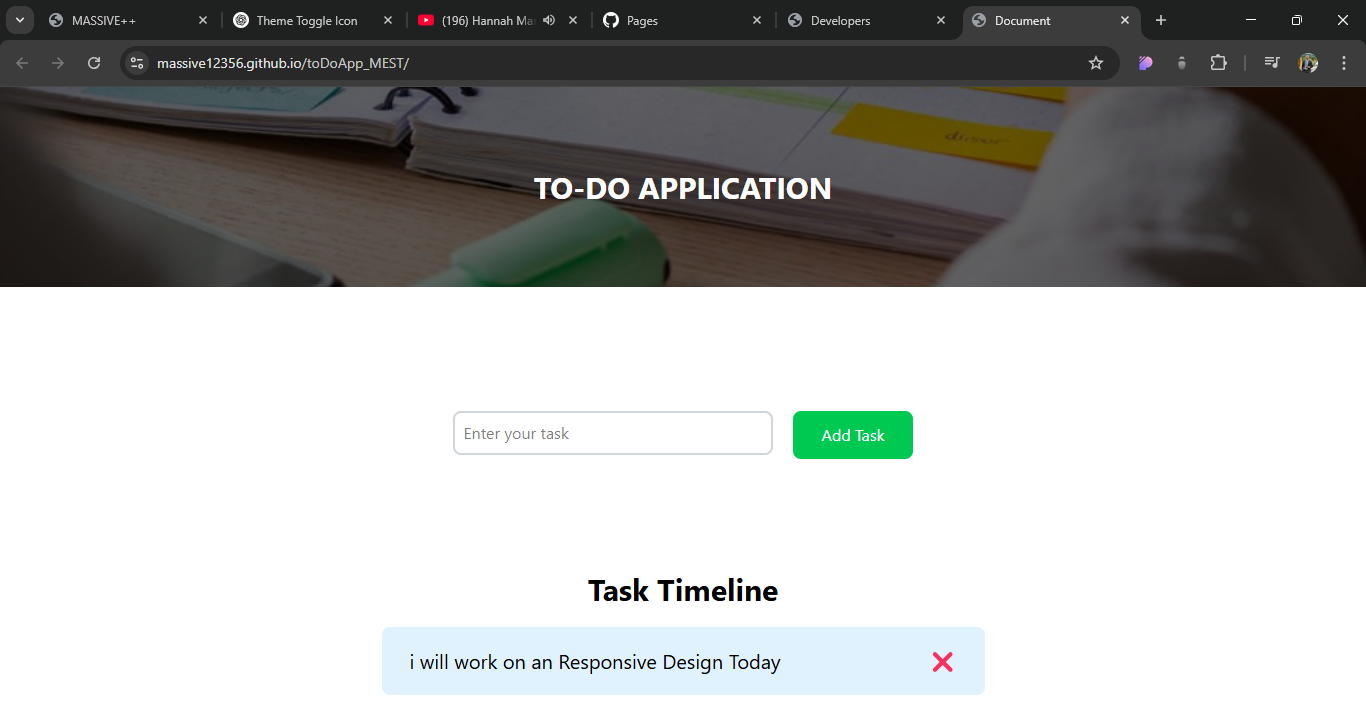Reload the current page
This screenshot has width=1366, height=720.
[94, 63]
